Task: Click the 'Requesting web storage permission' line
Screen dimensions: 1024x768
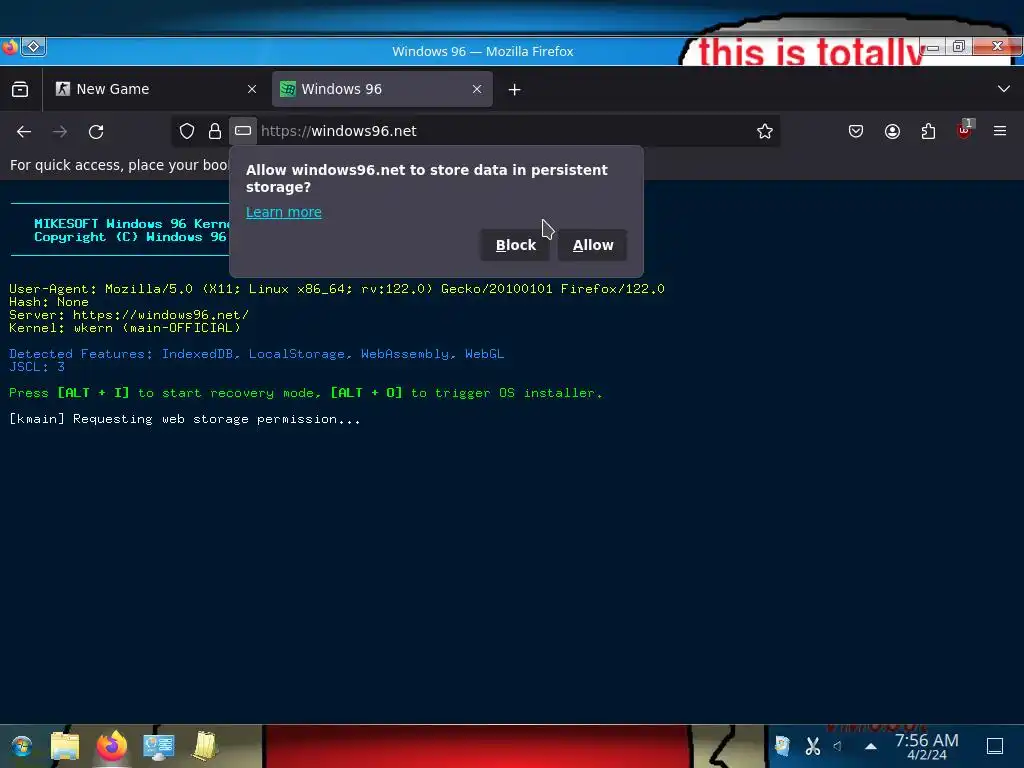Action: pos(185,419)
